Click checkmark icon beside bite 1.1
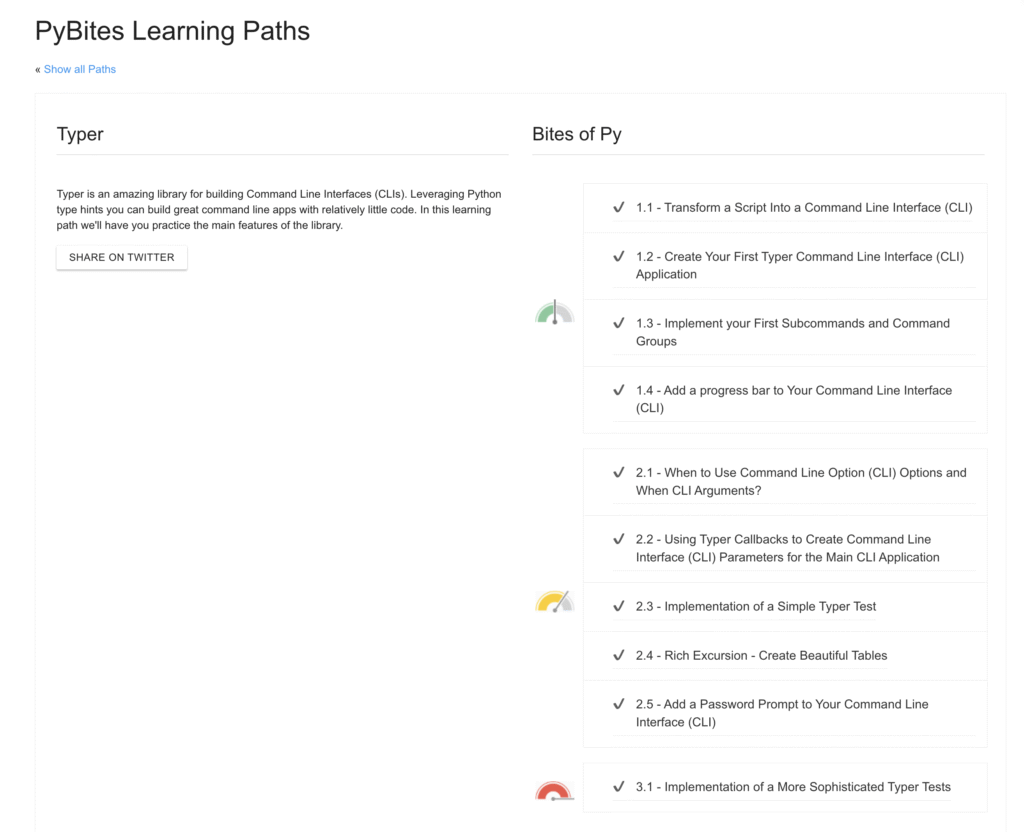 (x=619, y=207)
